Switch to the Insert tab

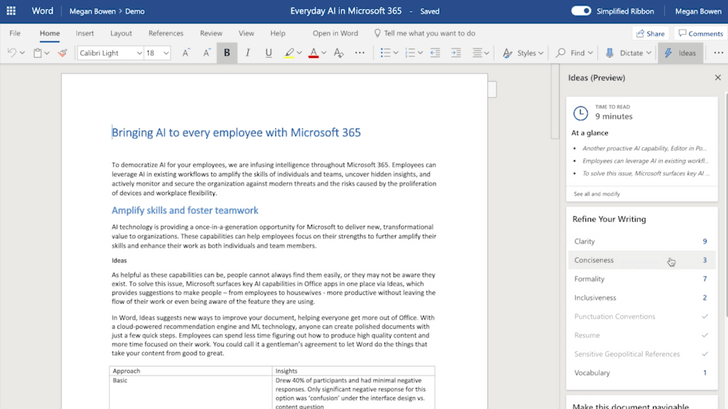coord(84,33)
